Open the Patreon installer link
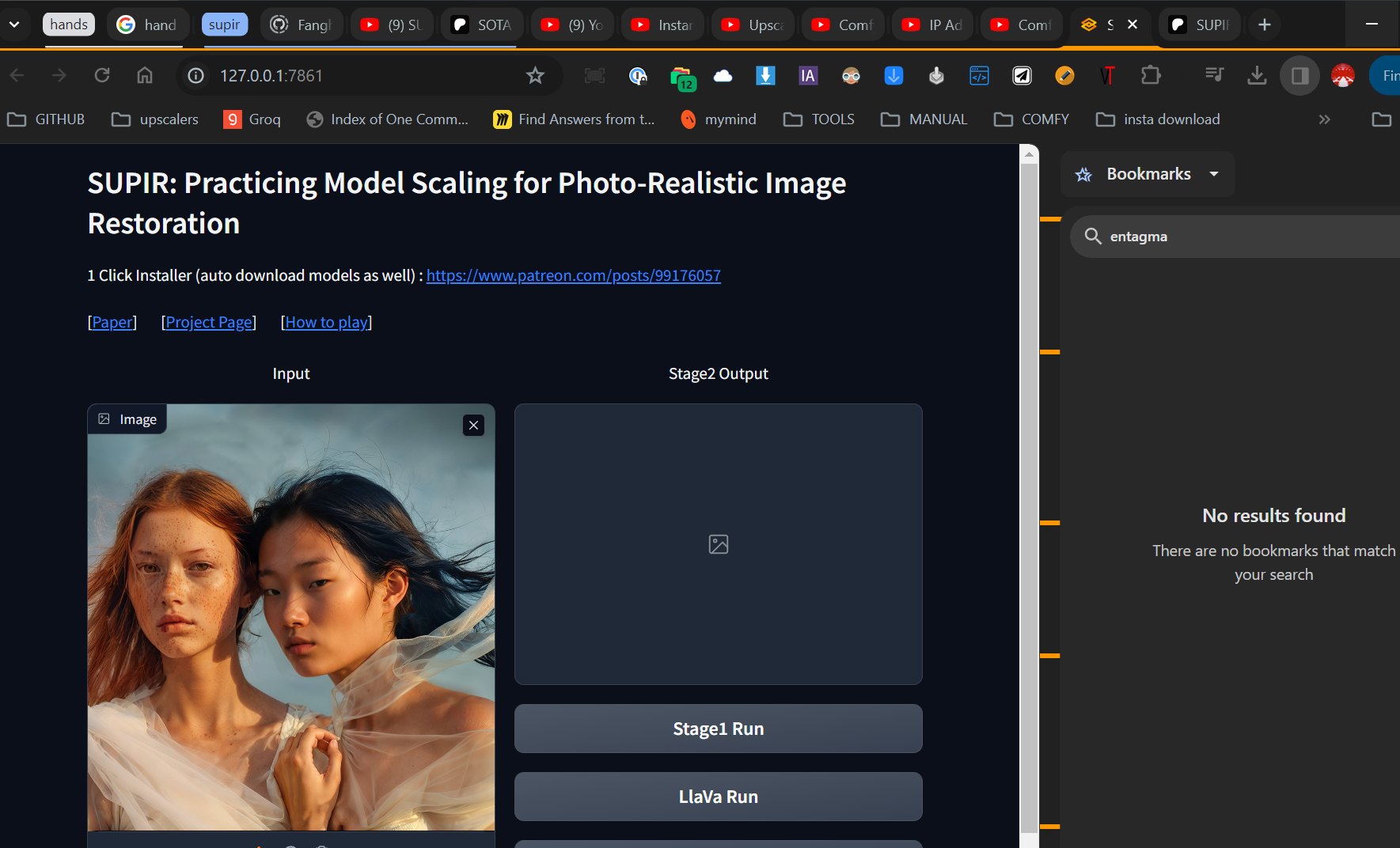The width and height of the screenshot is (1400, 848). (573, 276)
